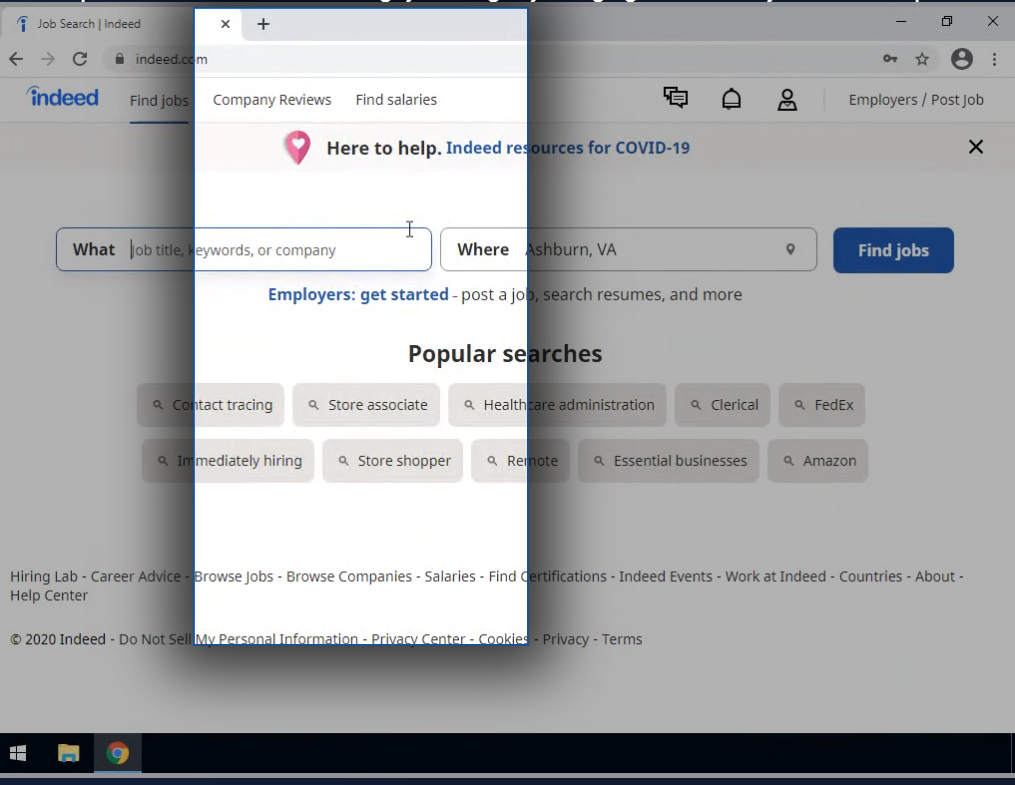Search popular term Remote
Viewport: 1015px width, 785px height.
(x=520, y=461)
